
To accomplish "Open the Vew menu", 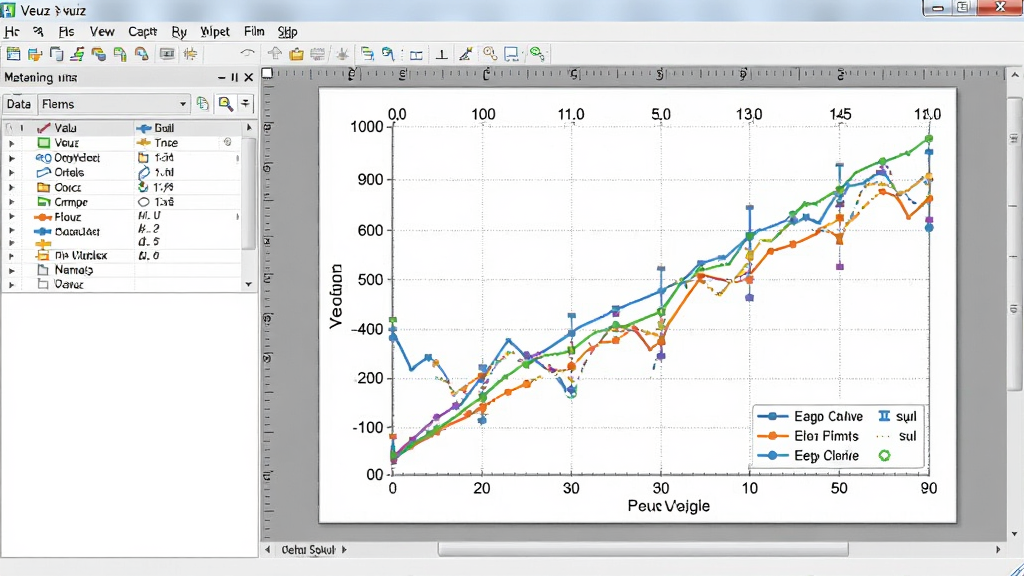I will click(x=102, y=31).
